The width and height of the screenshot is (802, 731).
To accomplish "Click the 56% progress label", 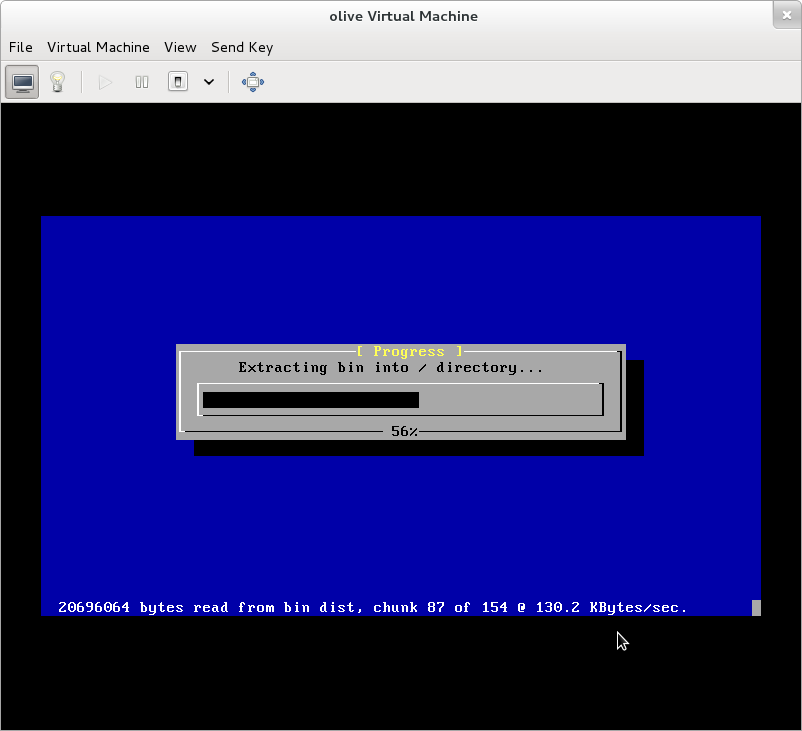I will (x=404, y=431).
